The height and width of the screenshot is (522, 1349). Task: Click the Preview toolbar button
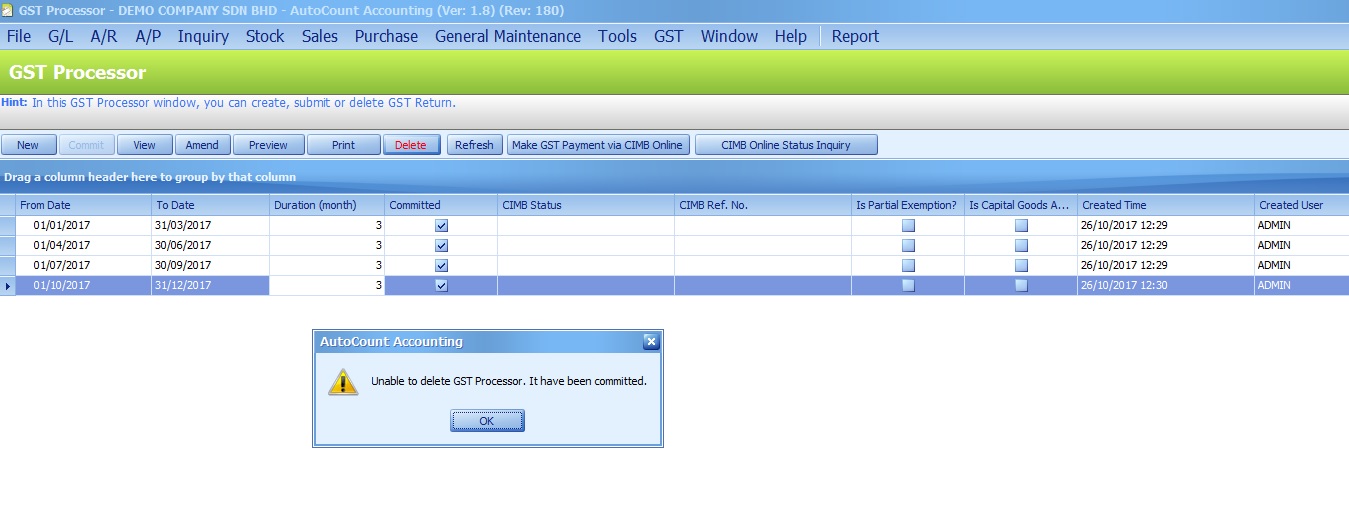(268, 145)
